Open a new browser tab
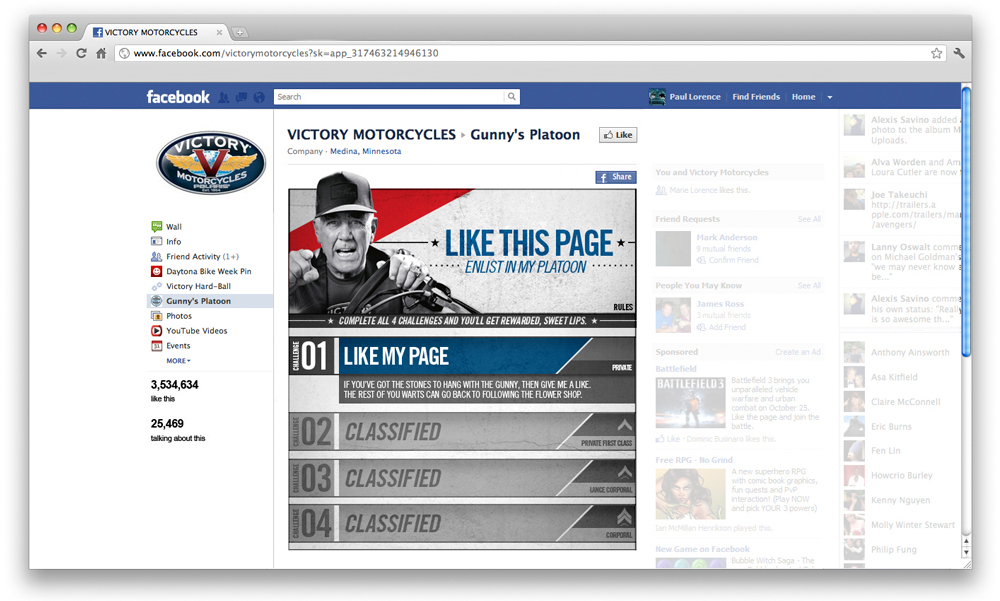The image size is (1000, 601). pos(240,32)
